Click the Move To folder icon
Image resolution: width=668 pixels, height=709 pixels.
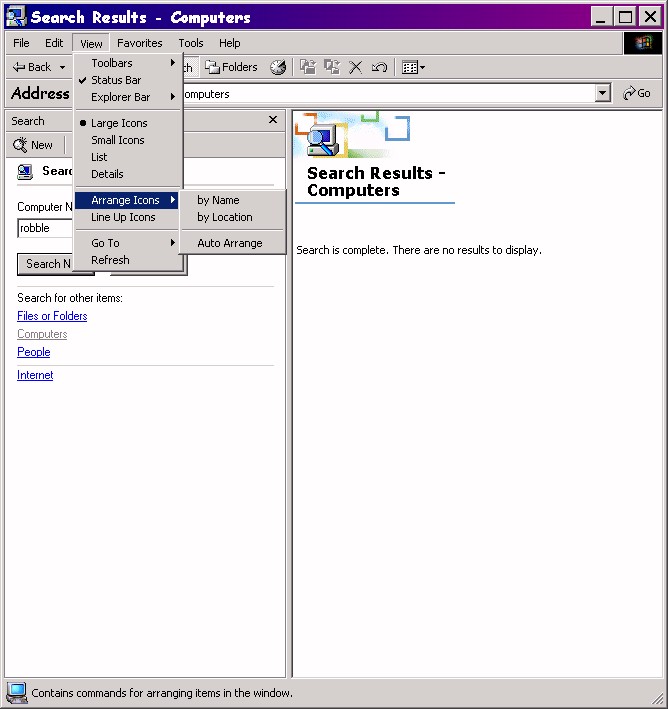click(x=308, y=67)
